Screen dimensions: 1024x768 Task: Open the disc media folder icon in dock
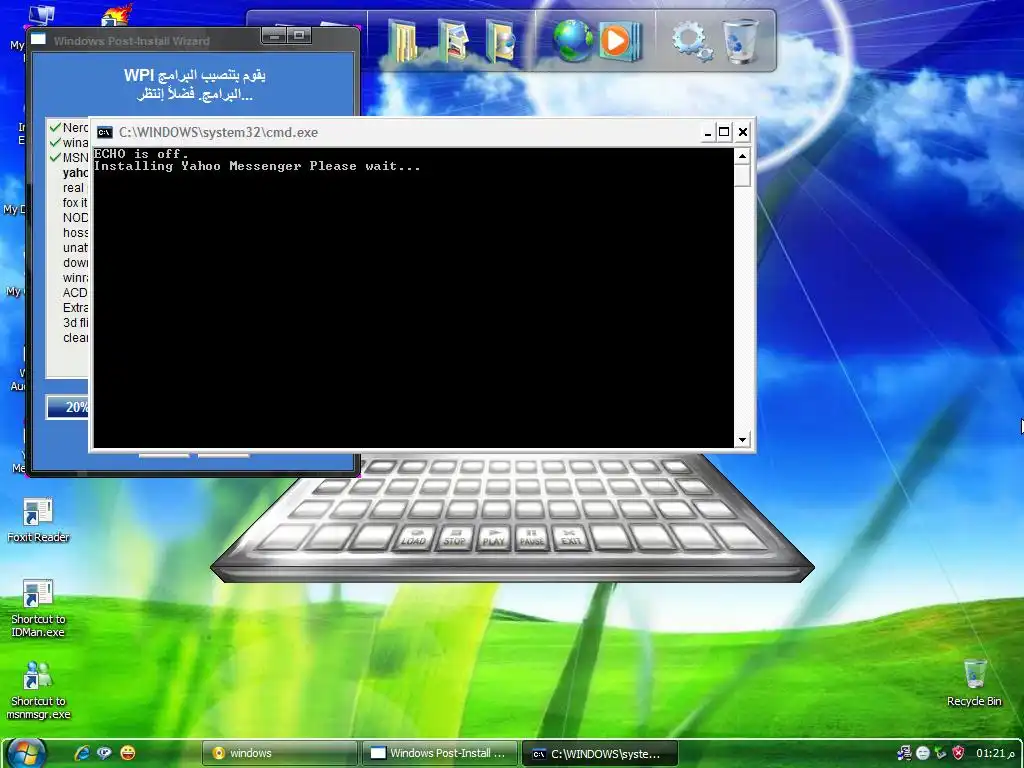500,40
